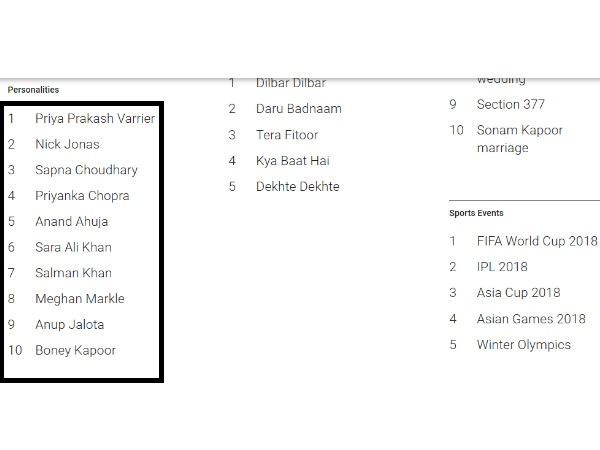Open the Meghan Markle entry

click(80, 298)
